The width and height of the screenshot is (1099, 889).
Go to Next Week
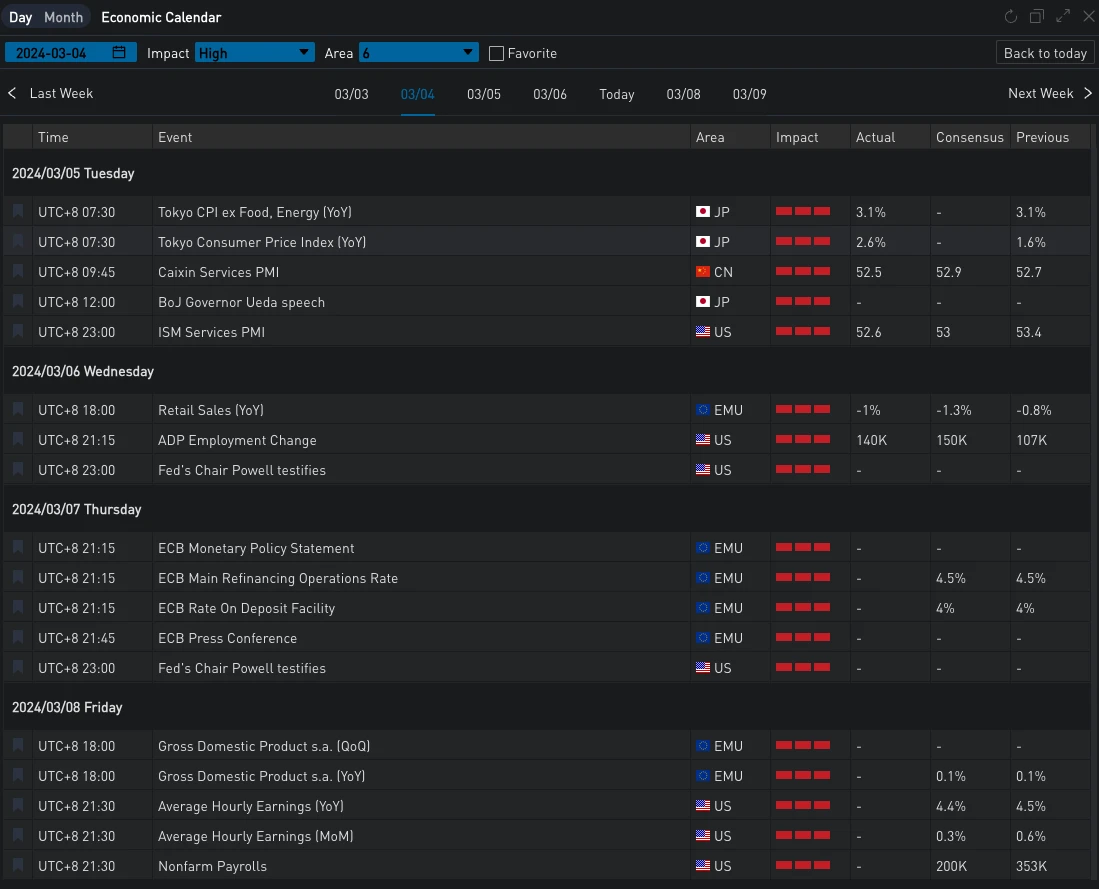pos(1049,94)
